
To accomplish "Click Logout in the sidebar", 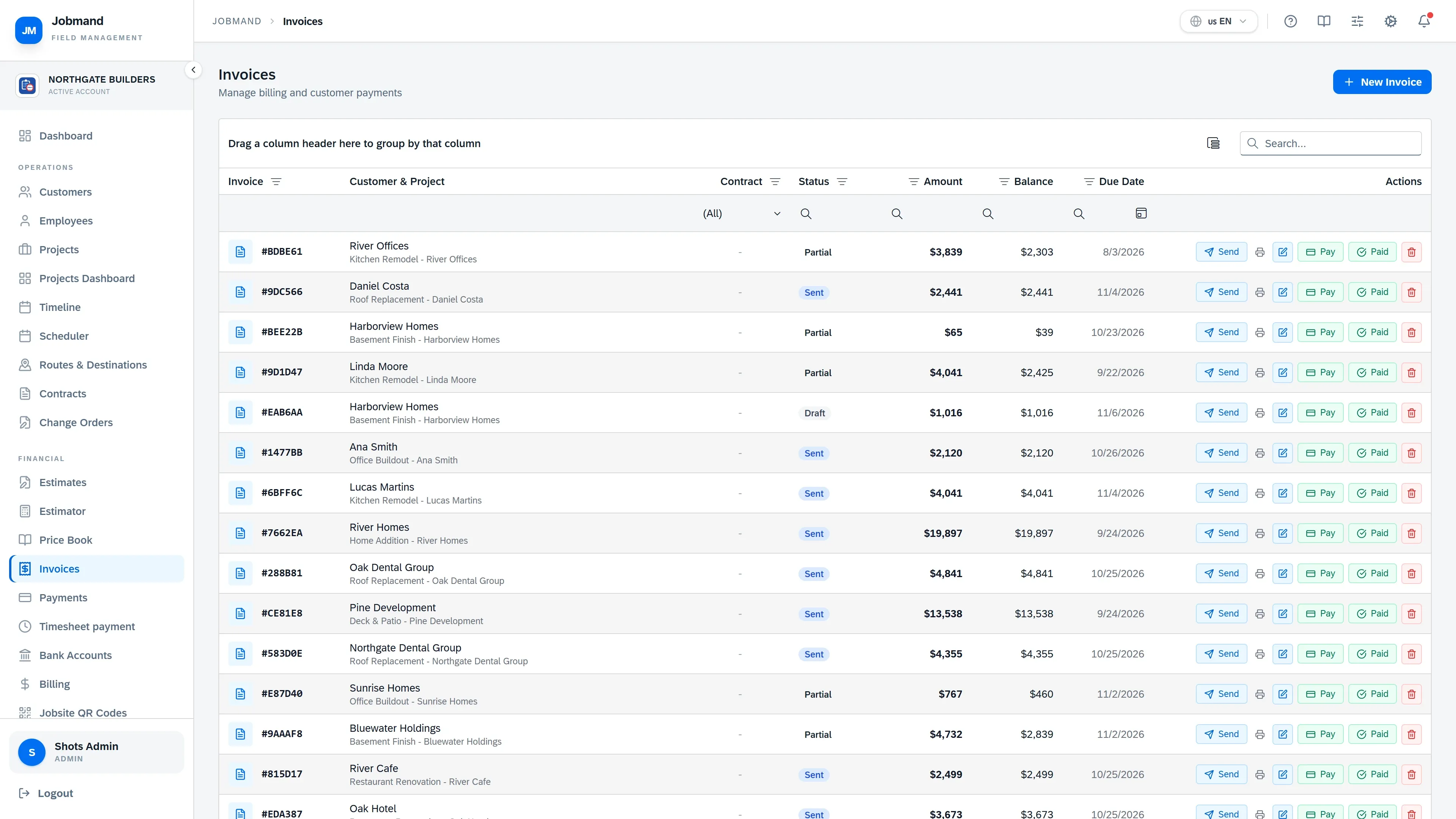I will pyautogui.click(x=46, y=793).
